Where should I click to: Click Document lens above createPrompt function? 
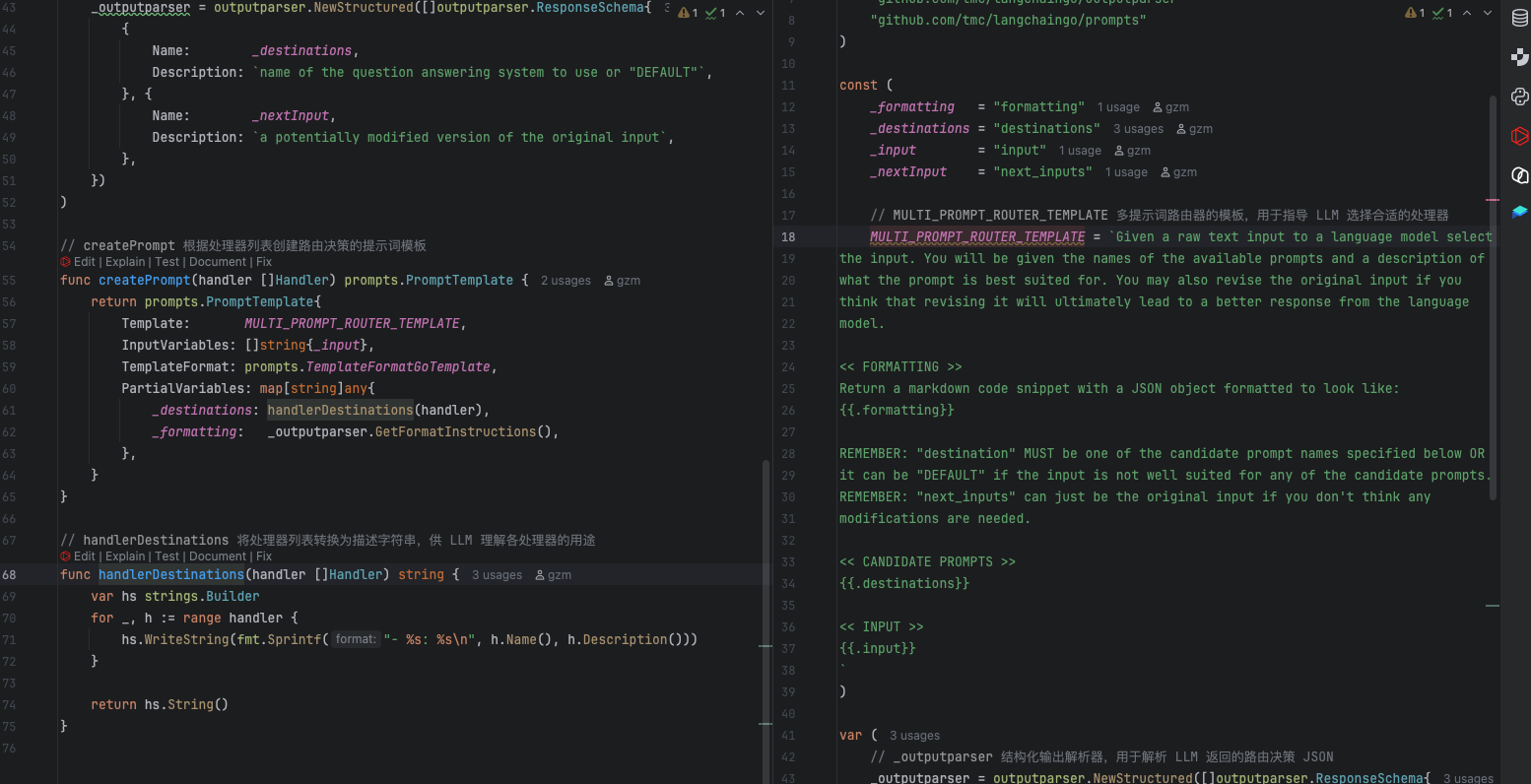pos(218,262)
